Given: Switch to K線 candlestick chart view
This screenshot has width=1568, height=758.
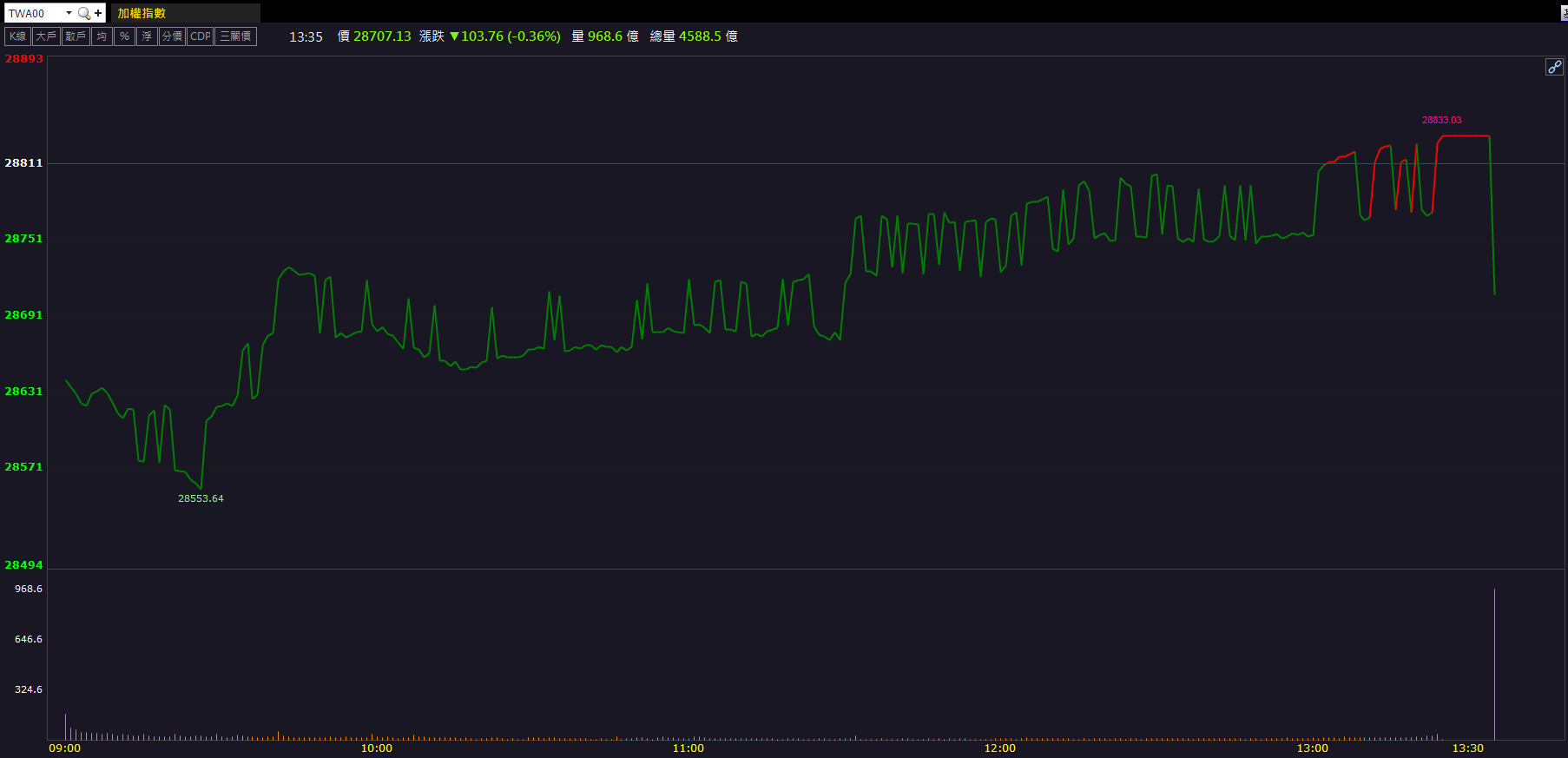Looking at the screenshot, I should pyautogui.click(x=17, y=36).
